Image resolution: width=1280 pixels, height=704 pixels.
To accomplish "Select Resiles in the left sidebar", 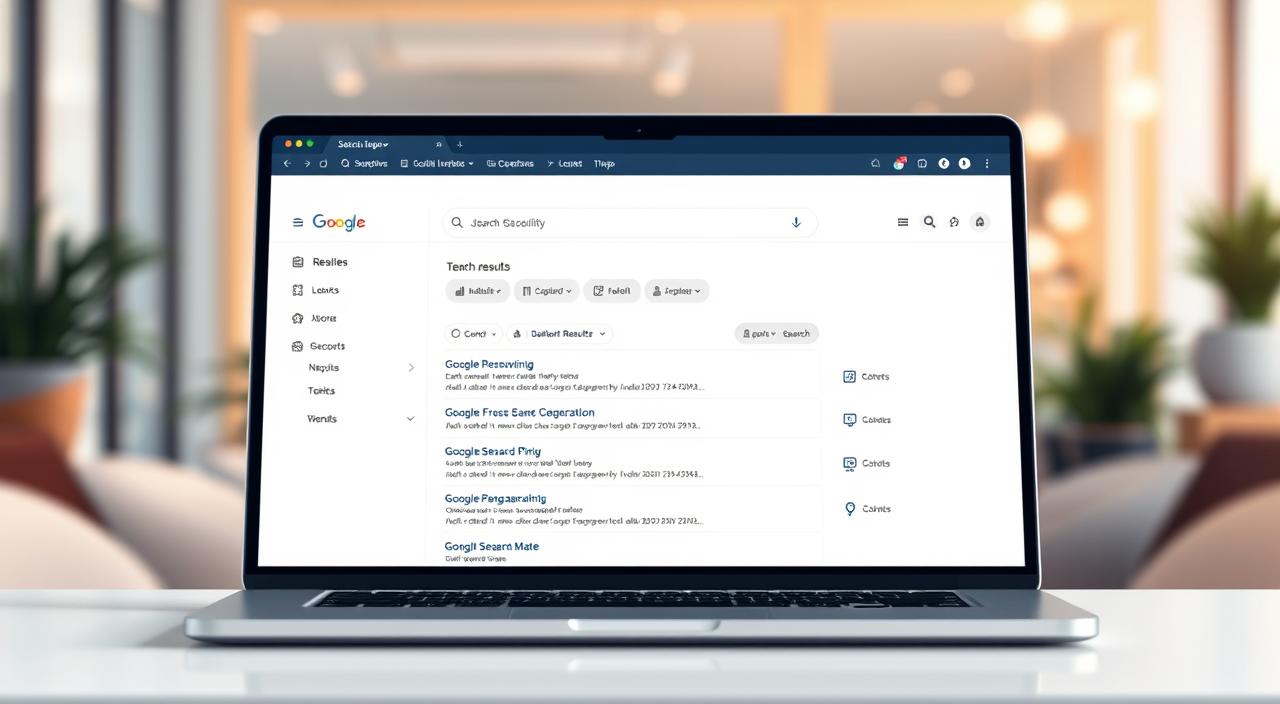I will point(330,262).
